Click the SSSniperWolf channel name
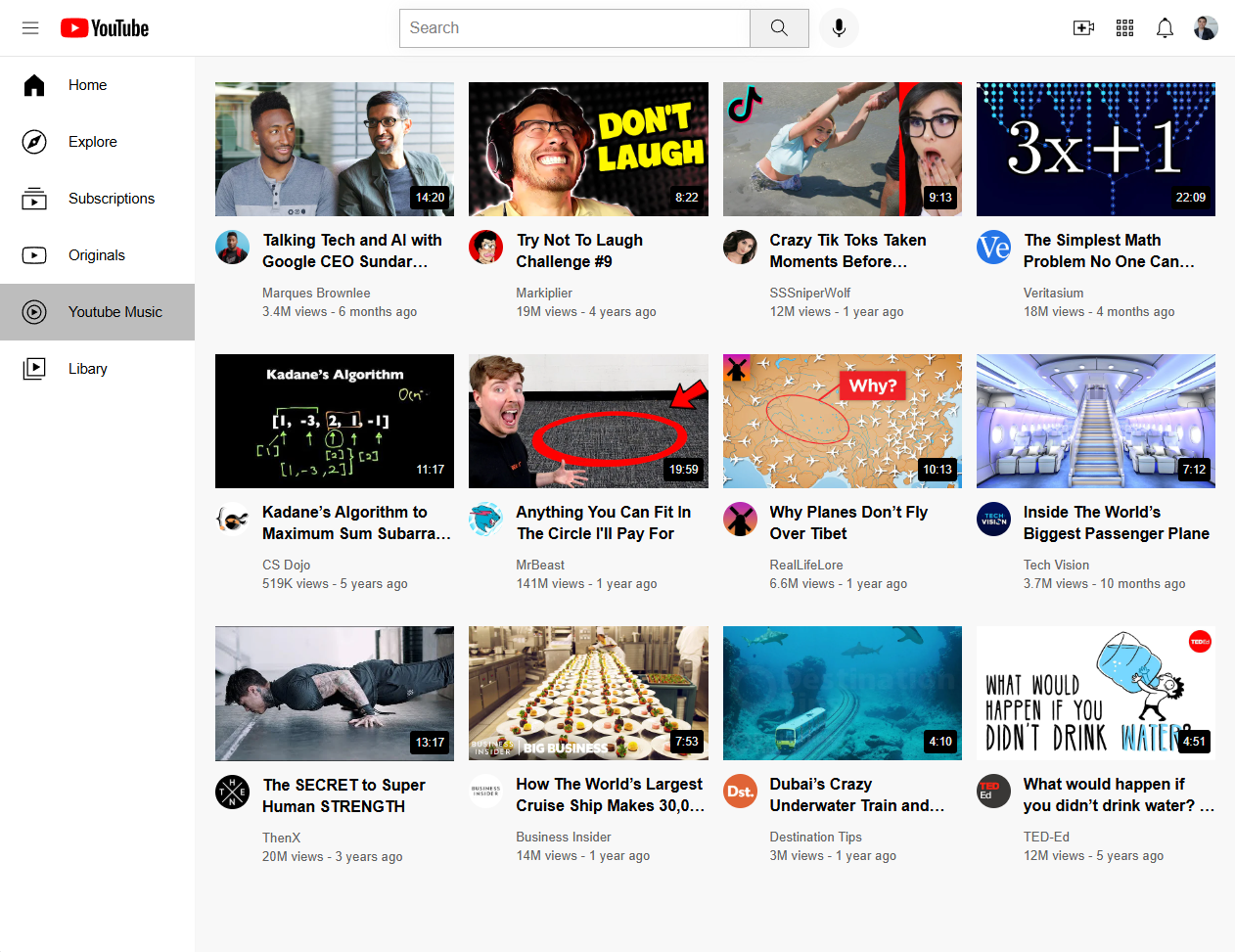1235x952 pixels. [x=810, y=293]
